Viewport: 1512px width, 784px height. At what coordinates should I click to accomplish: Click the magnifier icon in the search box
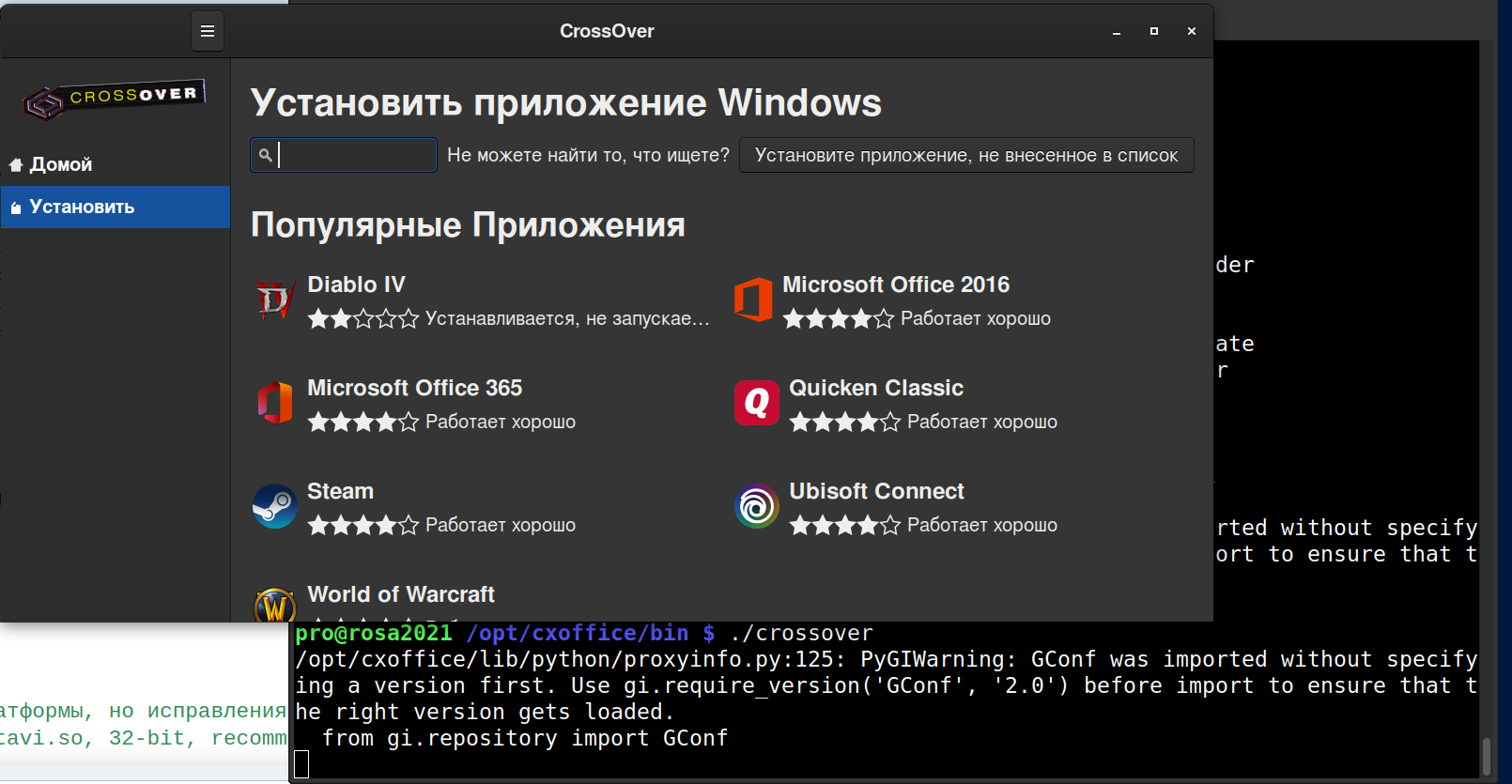point(266,155)
